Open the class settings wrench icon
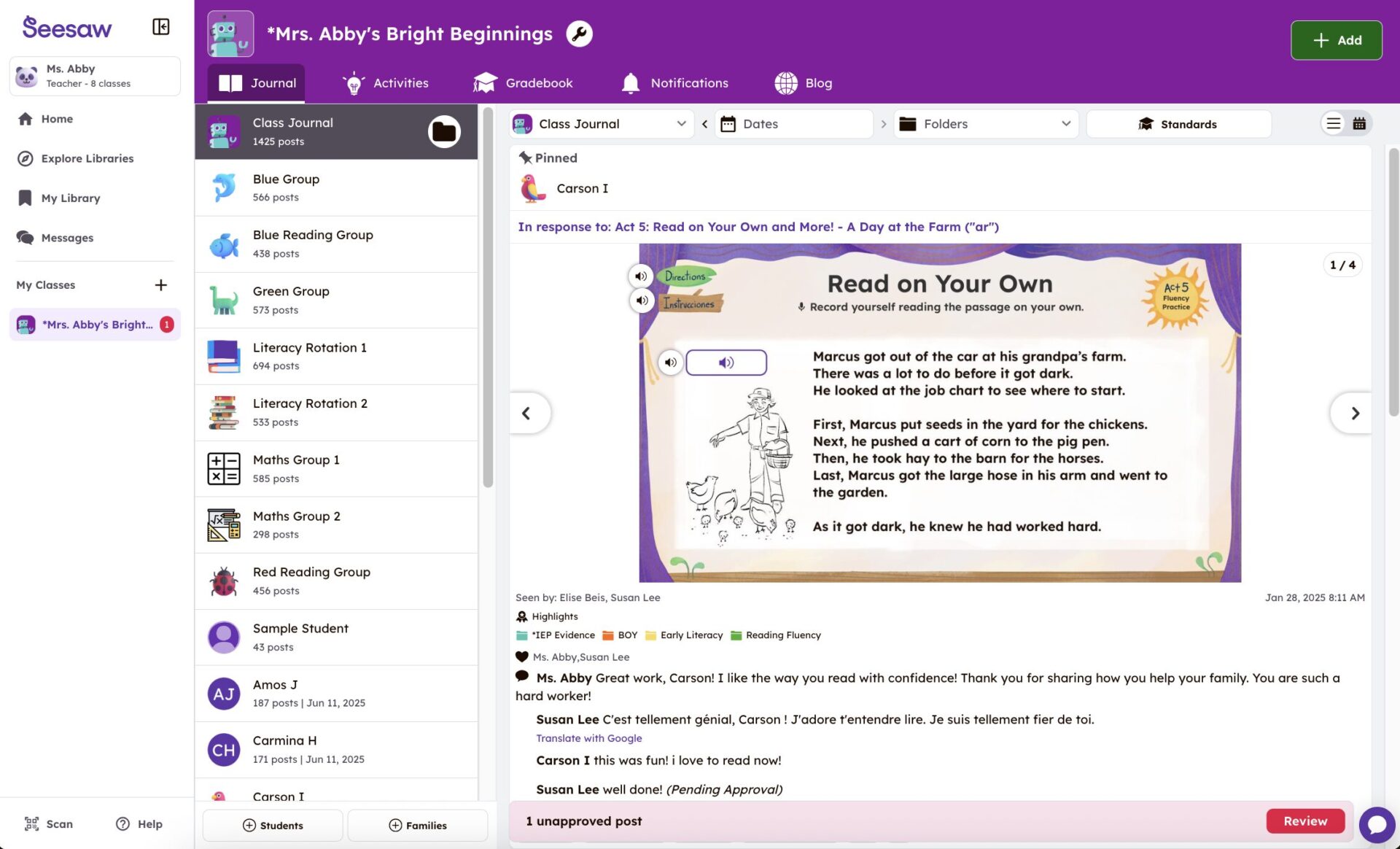Image resolution: width=1400 pixels, height=849 pixels. 578,34
